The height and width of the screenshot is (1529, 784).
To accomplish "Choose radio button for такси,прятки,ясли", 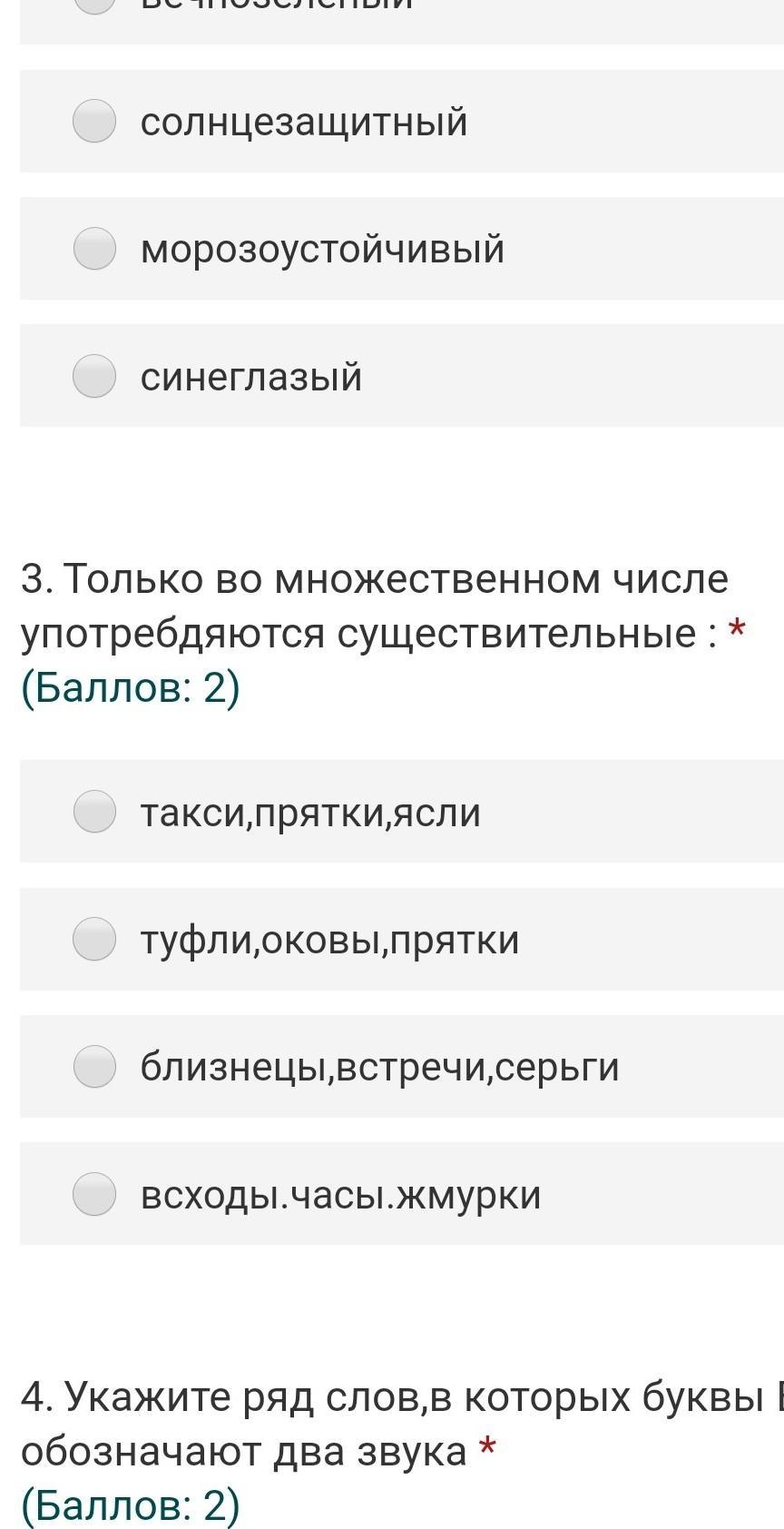I will click(x=94, y=812).
